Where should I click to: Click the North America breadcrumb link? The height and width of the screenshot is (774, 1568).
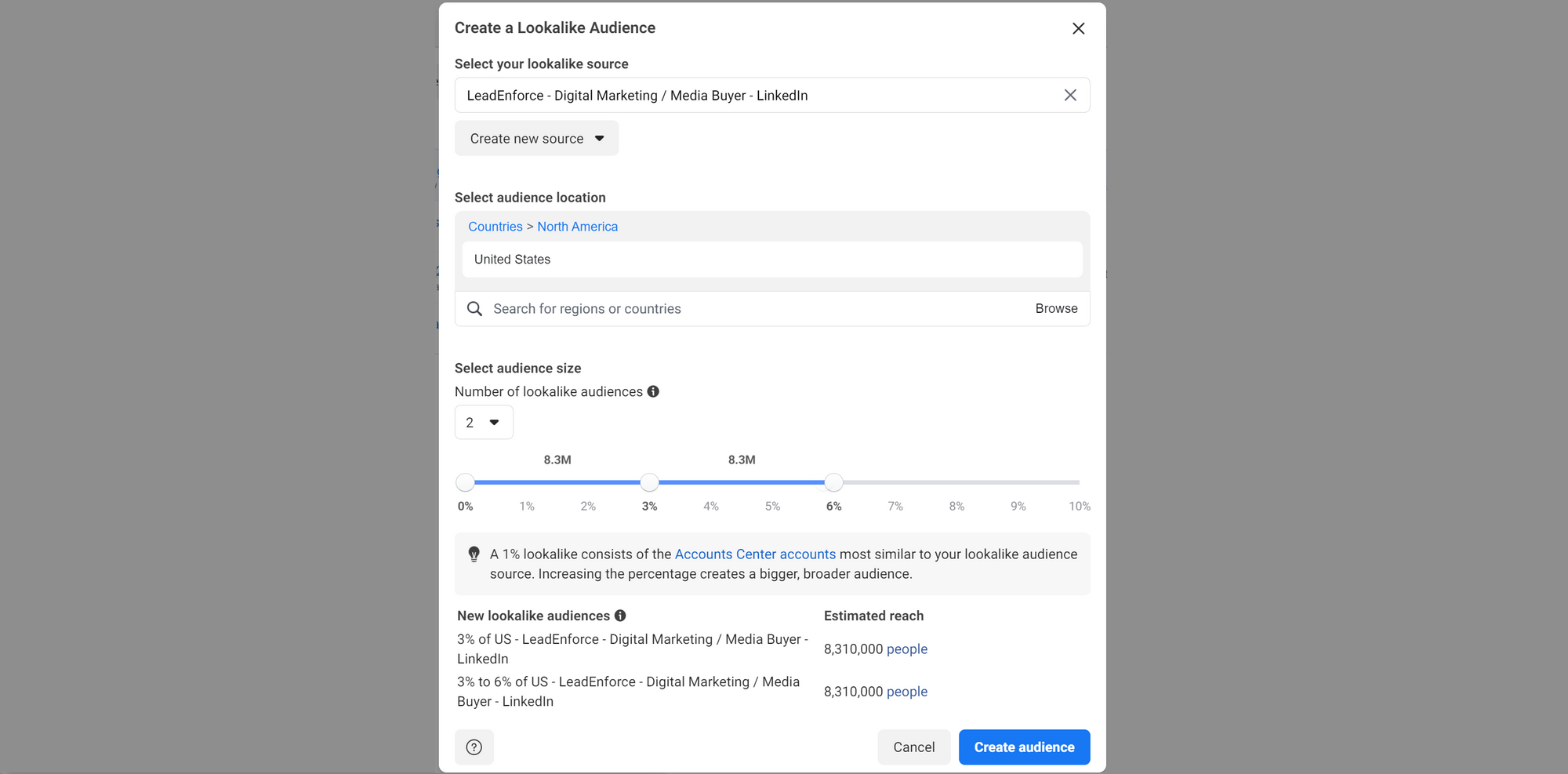coord(577,227)
